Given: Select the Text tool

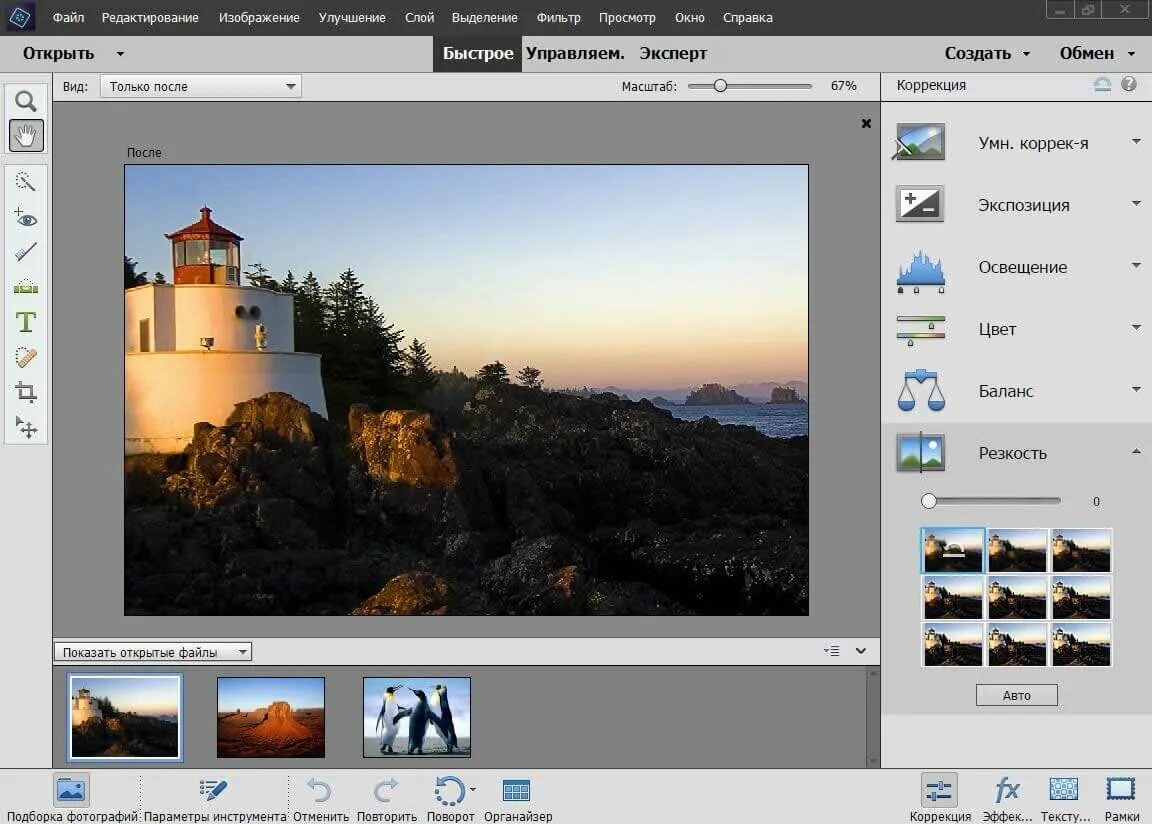Looking at the screenshot, I should pyautogui.click(x=26, y=322).
